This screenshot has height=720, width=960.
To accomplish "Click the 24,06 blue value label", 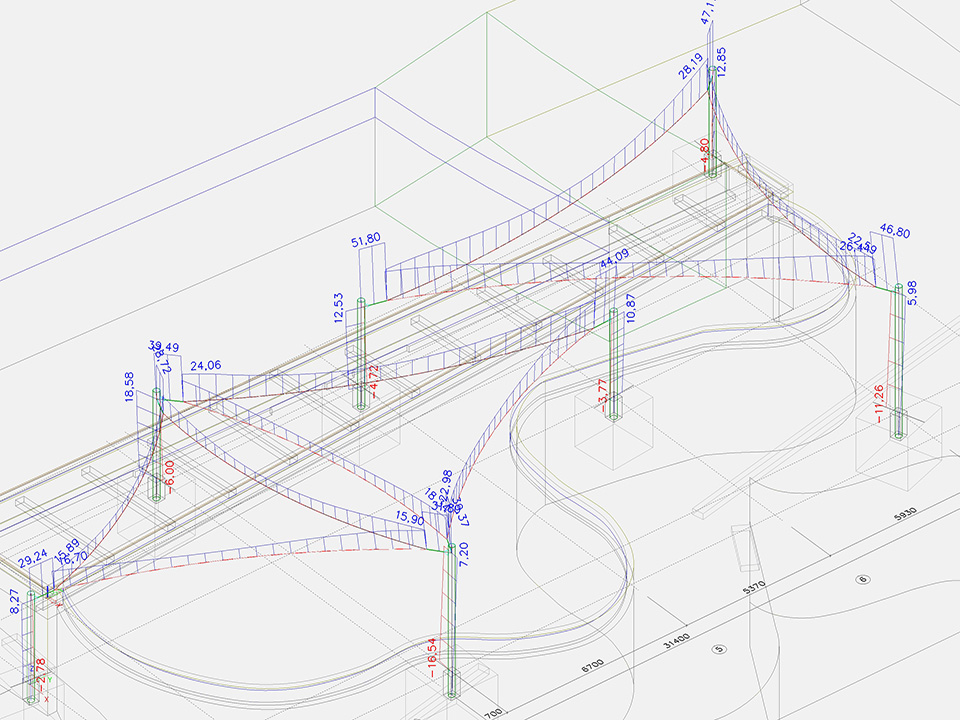I will click(x=205, y=366).
